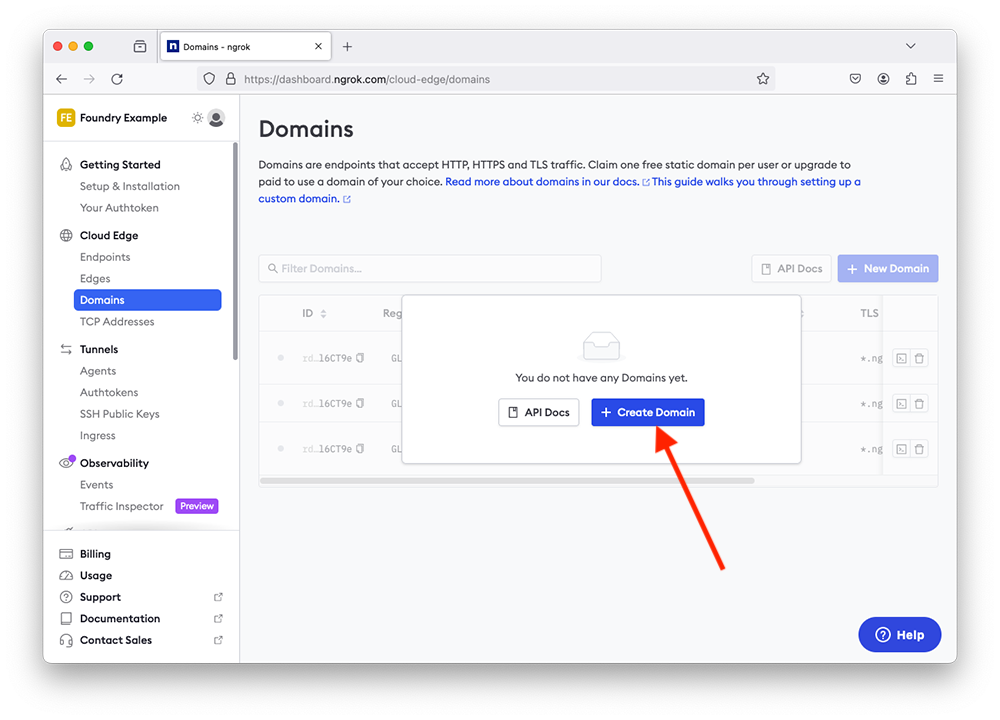Click the Observability eye icon
The width and height of the screenshot is (1000, 720).
coord(66,463)
